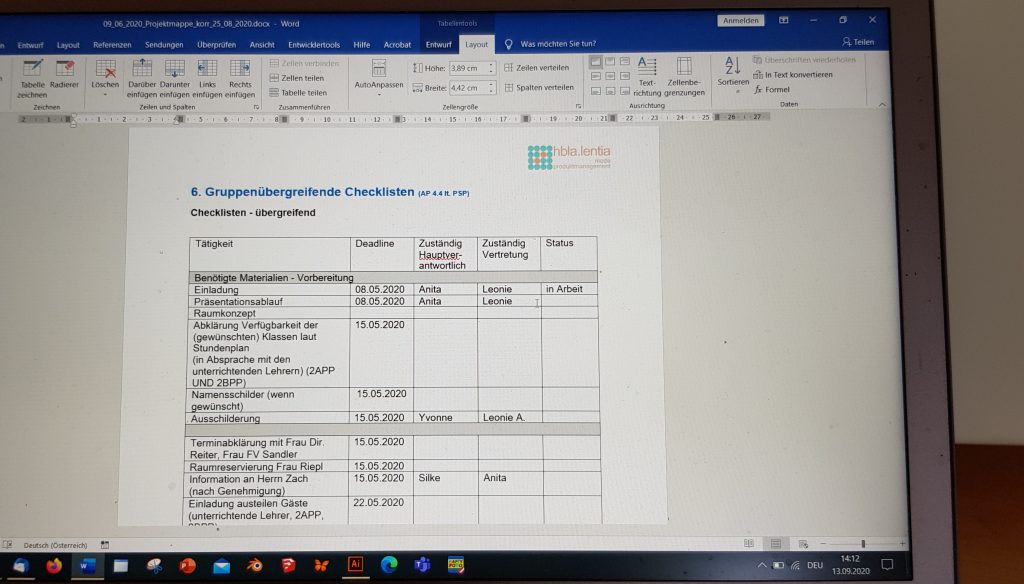Click the 'Silke' cell in the table
Screen dimensions: 1024x584
point(445,483)
